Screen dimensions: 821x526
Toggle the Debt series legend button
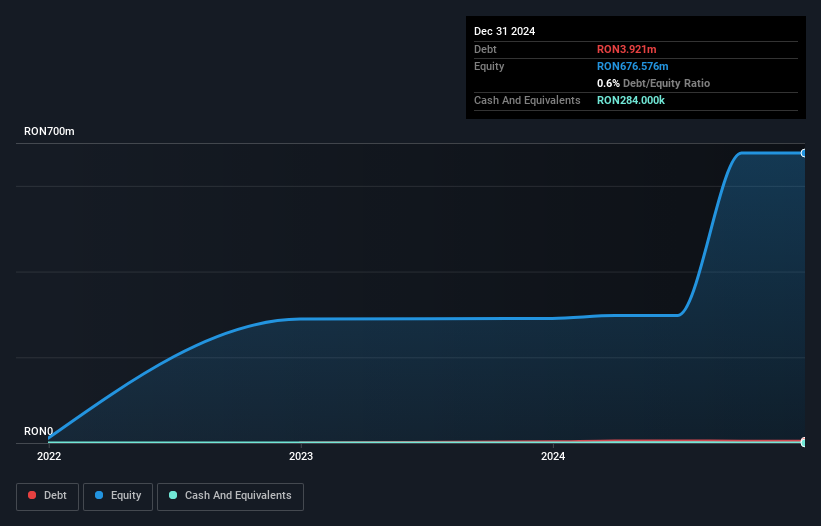point(48,496)
